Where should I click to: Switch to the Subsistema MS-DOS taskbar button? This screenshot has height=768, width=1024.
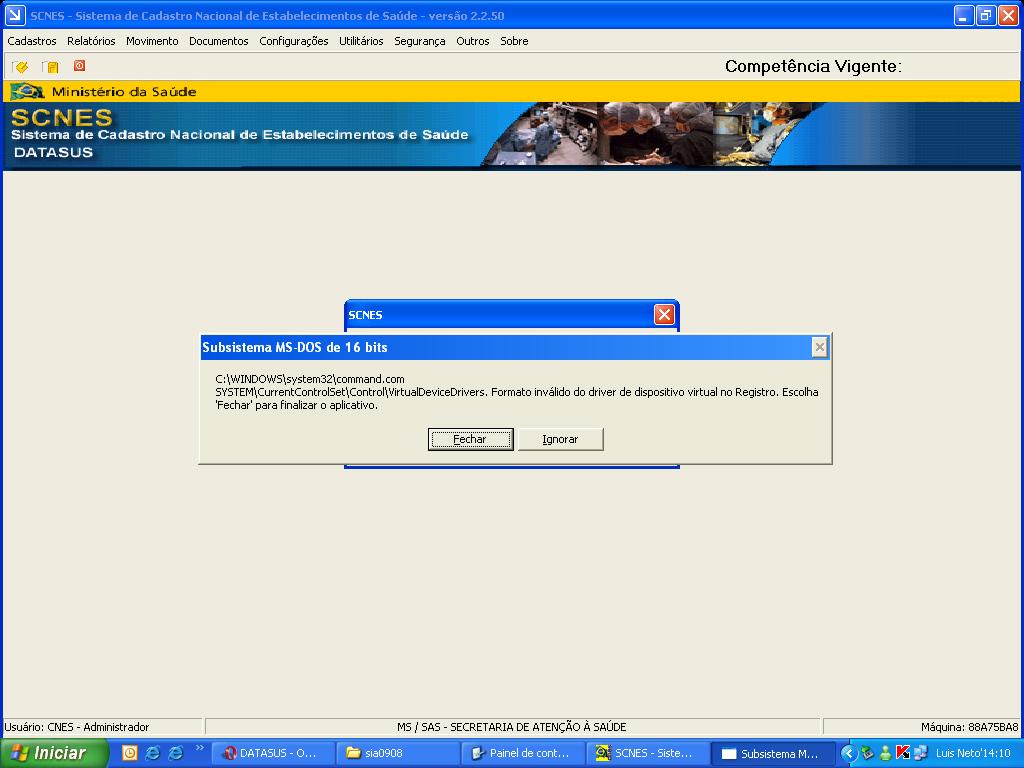pyautogui.click(x=773, y=753)
